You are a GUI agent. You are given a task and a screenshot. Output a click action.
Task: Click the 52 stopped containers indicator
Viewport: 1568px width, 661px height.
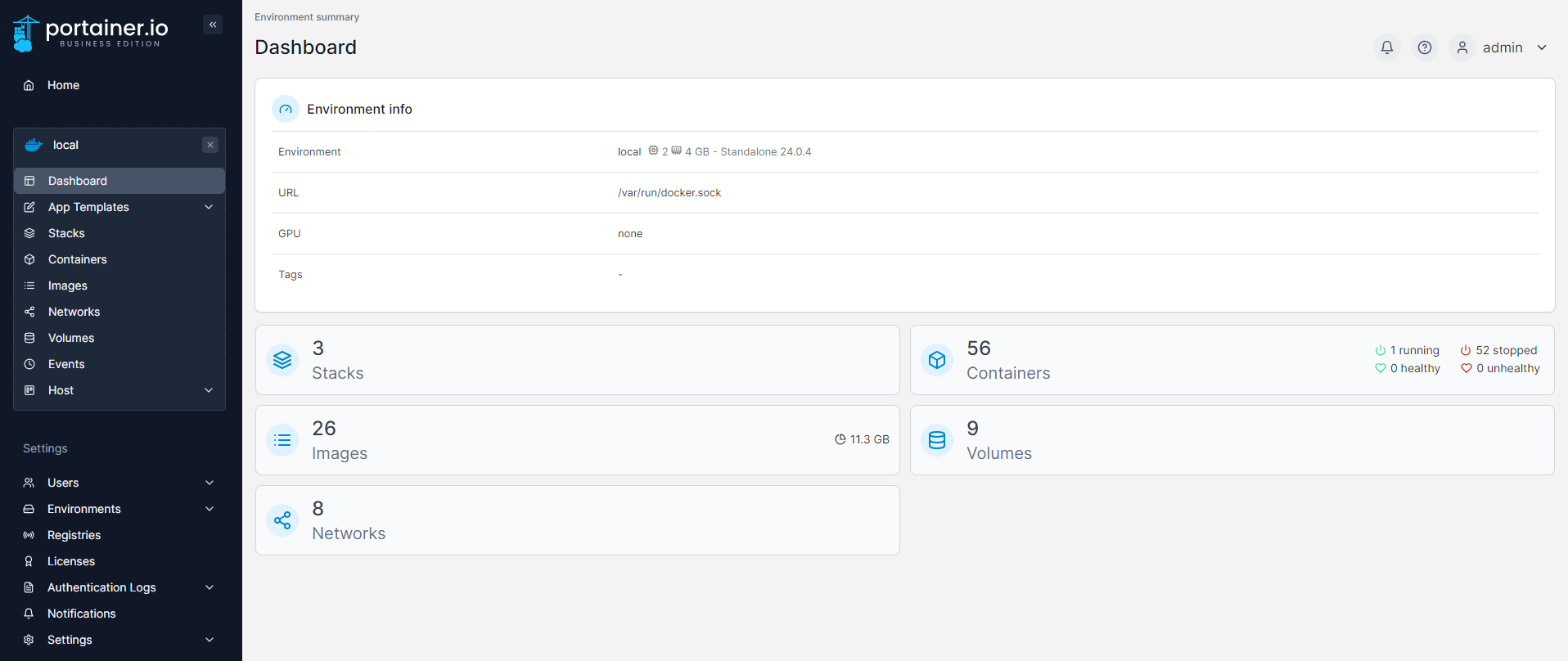click(x=1498, y=350)
